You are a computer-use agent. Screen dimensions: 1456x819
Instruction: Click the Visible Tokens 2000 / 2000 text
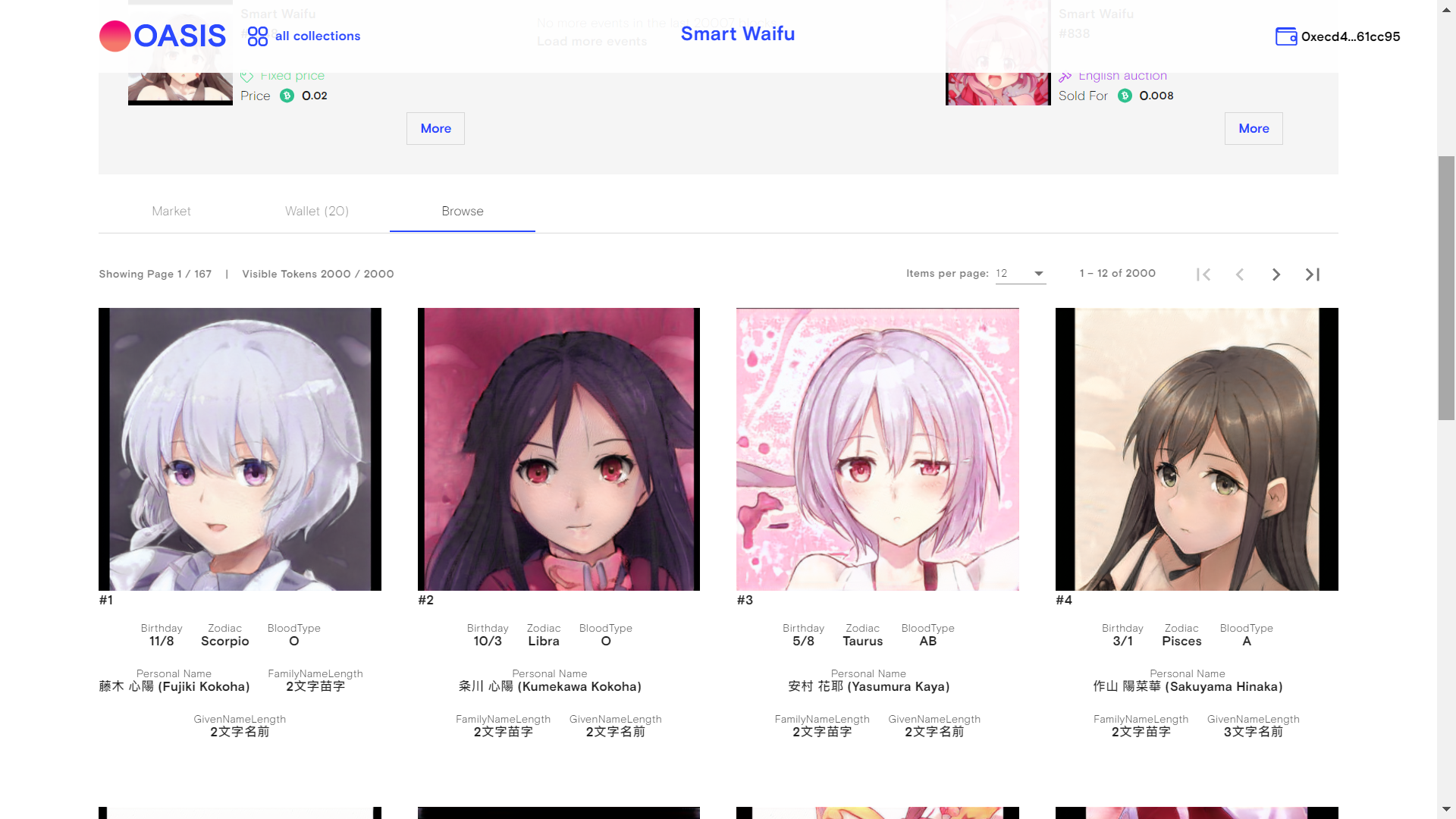pyautogui.click(x=318, y=275)
